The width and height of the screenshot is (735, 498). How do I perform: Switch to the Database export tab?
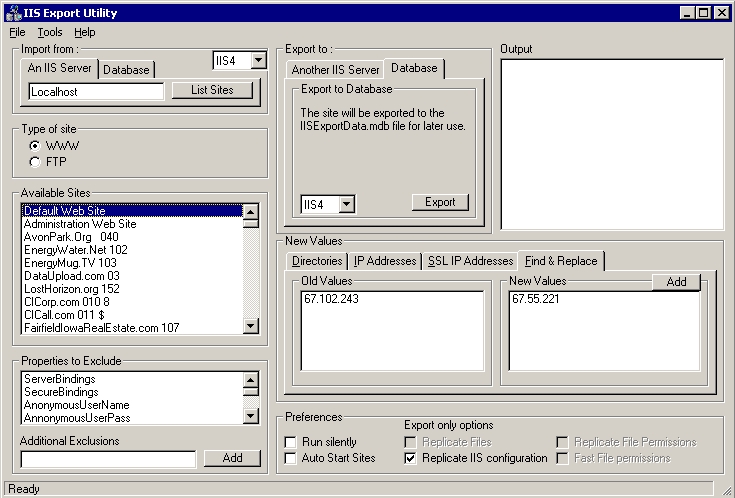click(x=414, y=68)
